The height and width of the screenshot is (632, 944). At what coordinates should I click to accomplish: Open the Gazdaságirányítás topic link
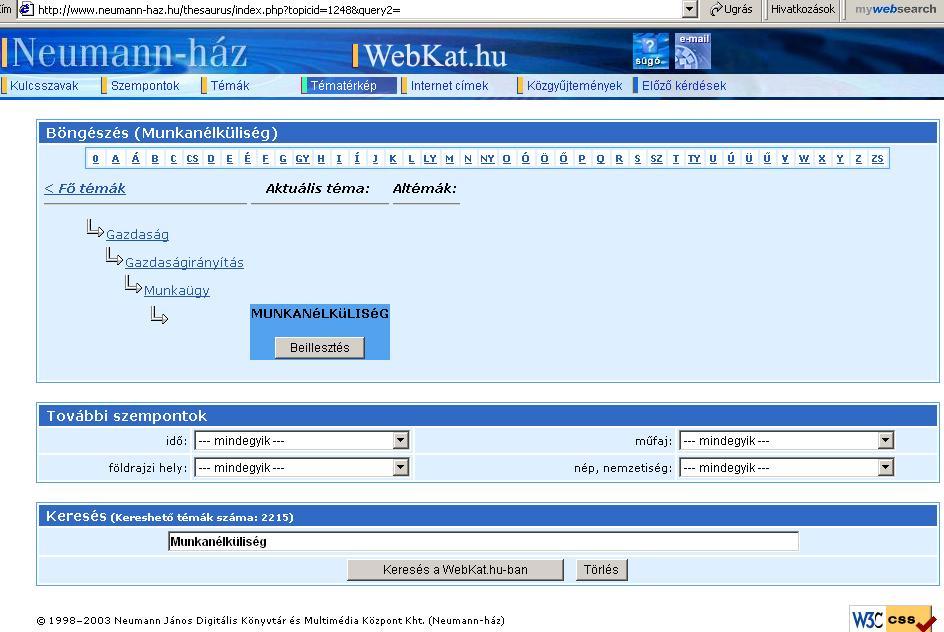[x=184, y=262]
